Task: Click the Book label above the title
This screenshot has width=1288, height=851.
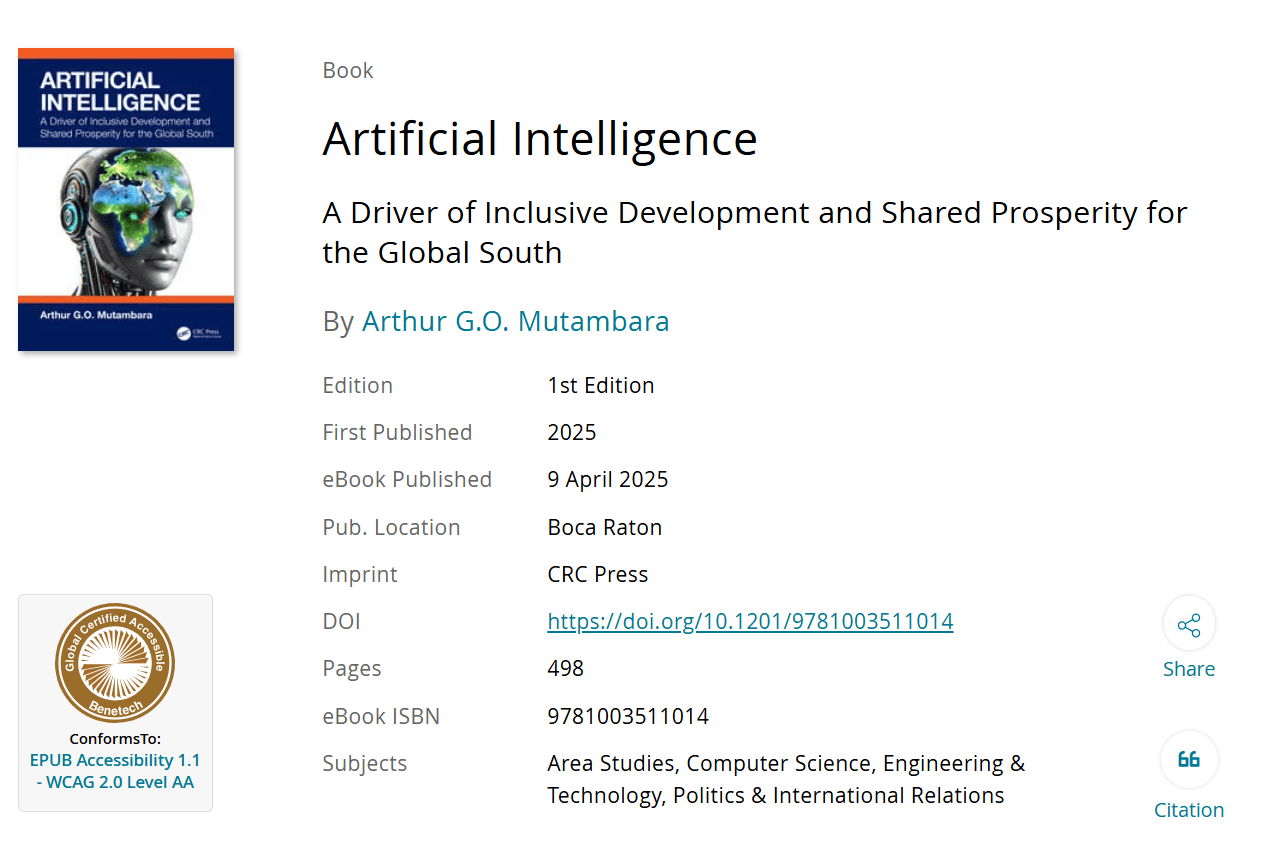Action: [348, 70]
